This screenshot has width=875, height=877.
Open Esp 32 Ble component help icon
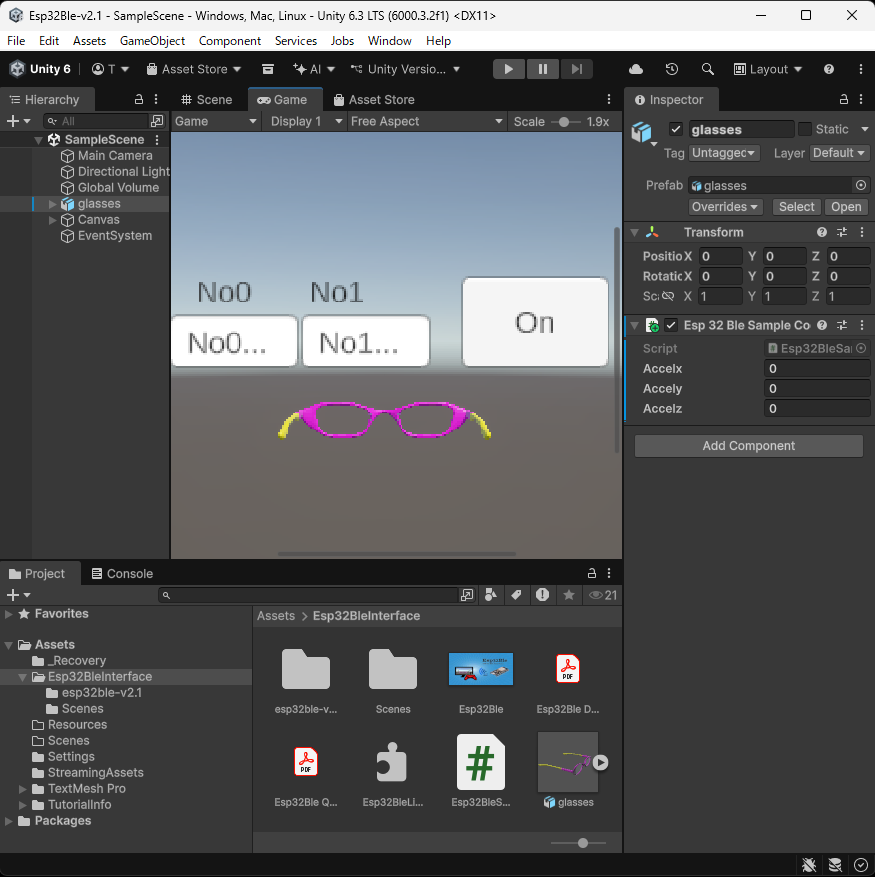pyautogui.click(x=822, y=325)
